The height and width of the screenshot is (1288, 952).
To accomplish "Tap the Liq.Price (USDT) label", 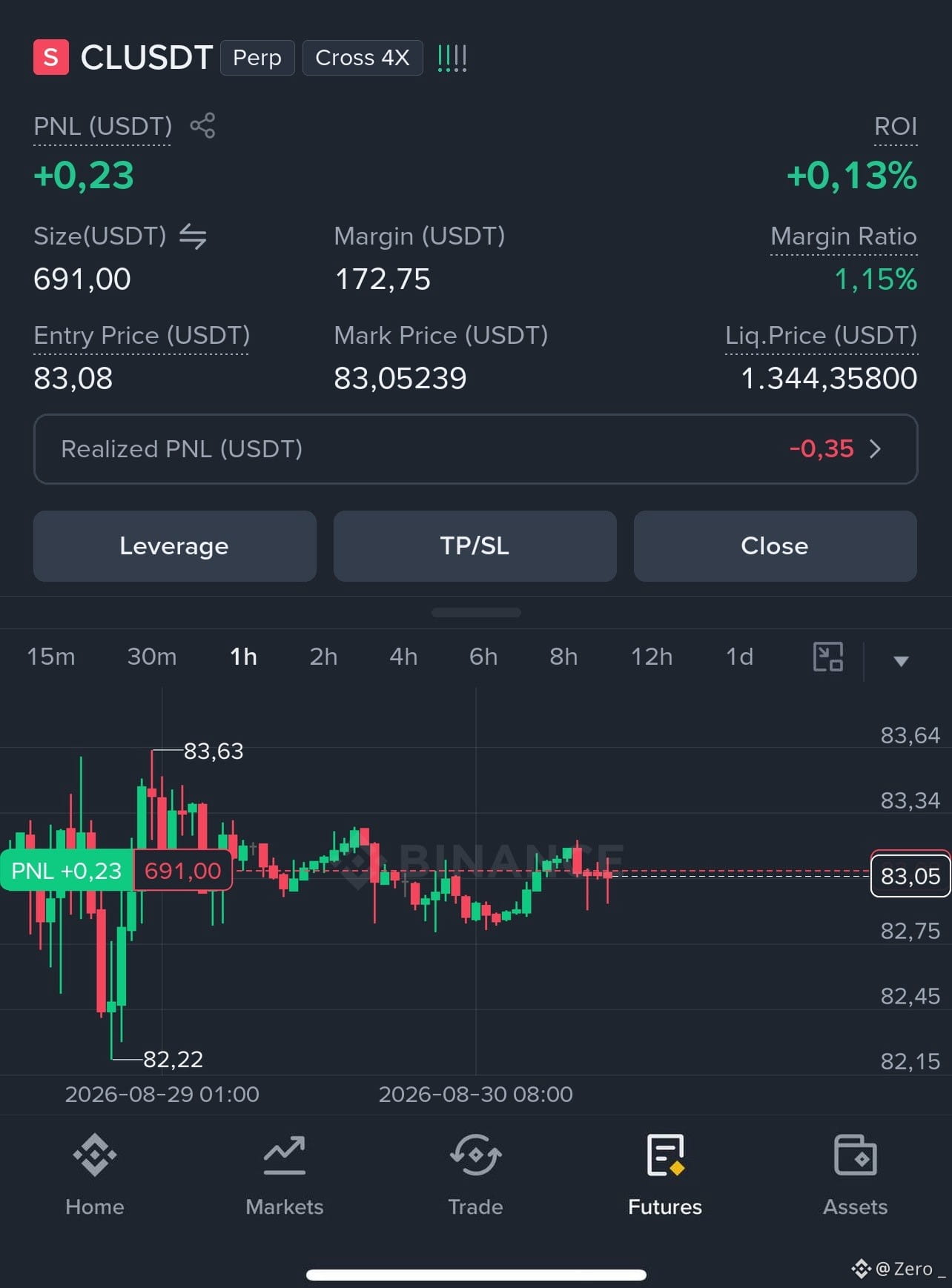I will [x=822, y=336].
